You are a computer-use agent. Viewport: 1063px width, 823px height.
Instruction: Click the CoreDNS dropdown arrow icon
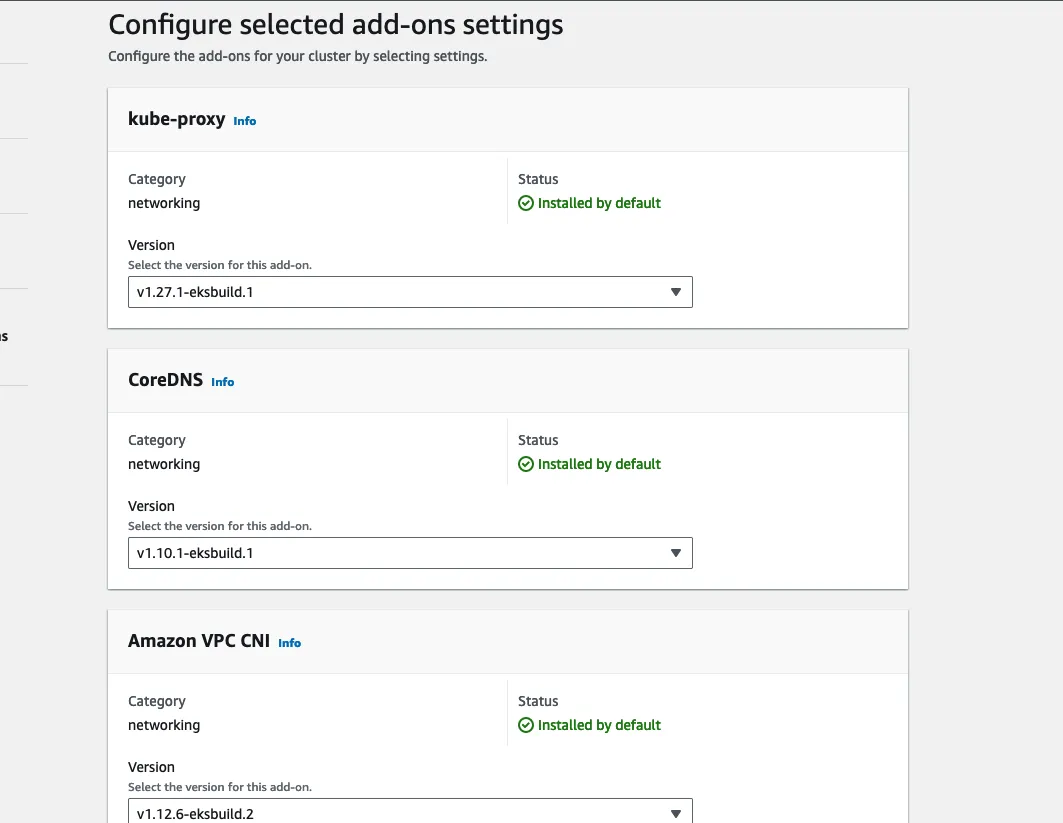tap(675, 553)
